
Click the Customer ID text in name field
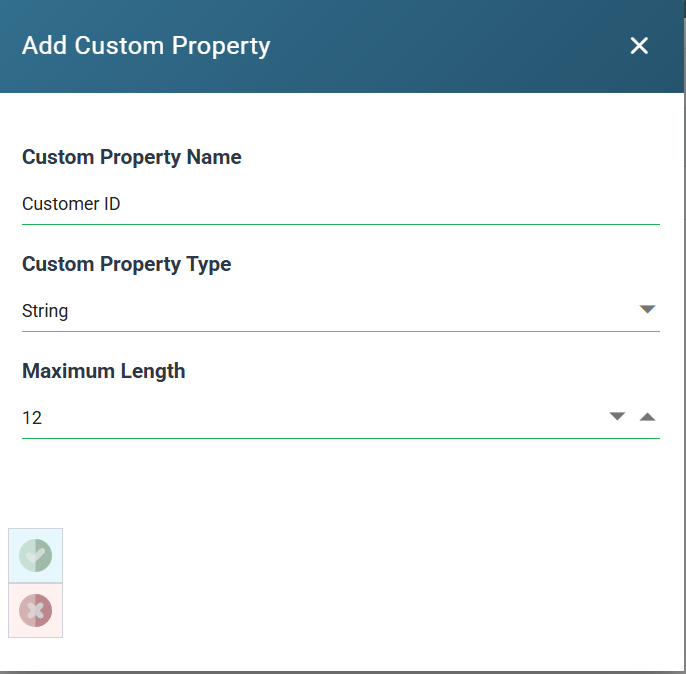click(x=71, y=204)
